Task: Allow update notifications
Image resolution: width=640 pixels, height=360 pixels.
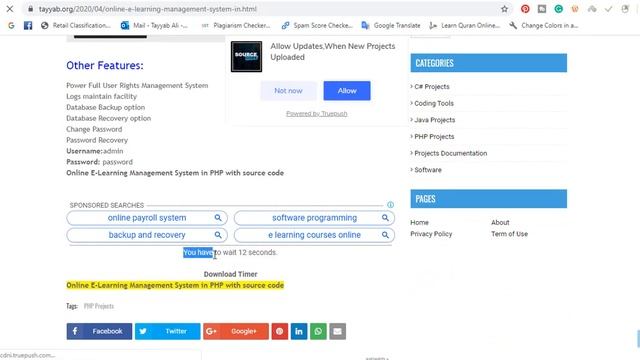Action: click(x=347, y=91)
